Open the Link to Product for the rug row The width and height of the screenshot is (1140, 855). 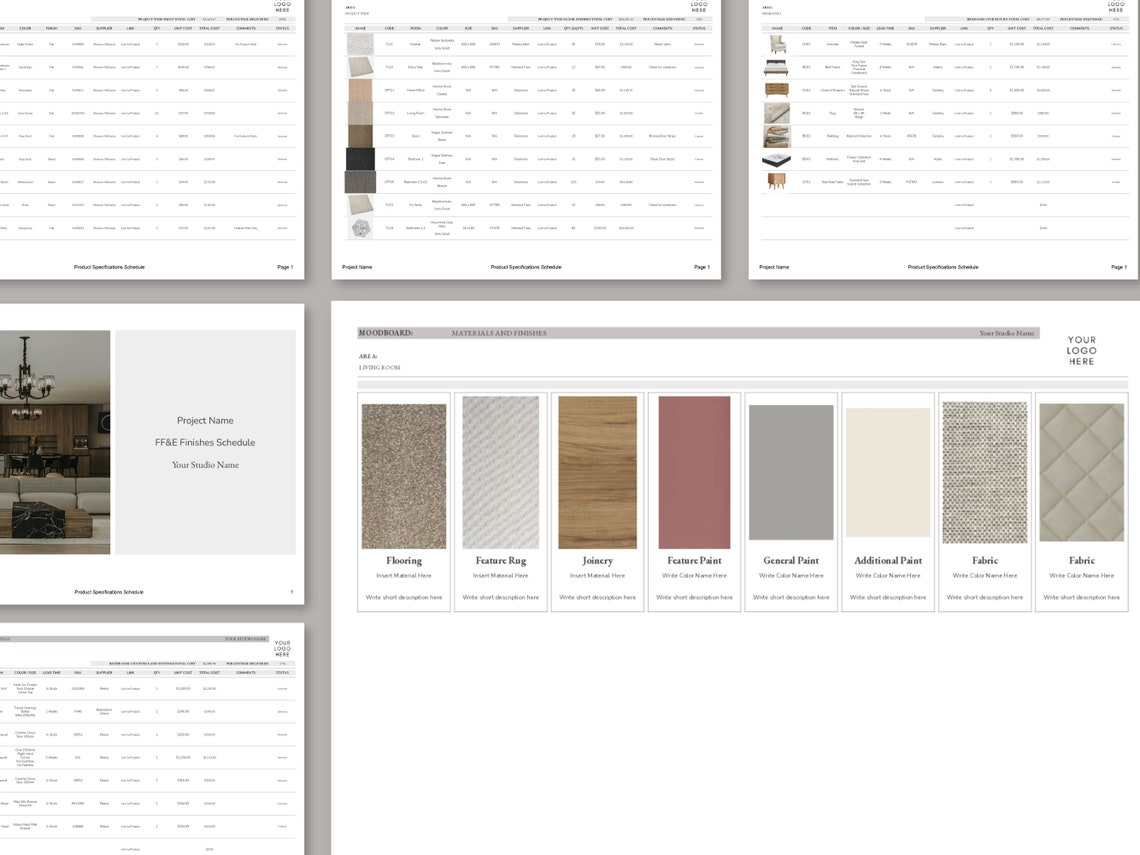pos(965,113)
